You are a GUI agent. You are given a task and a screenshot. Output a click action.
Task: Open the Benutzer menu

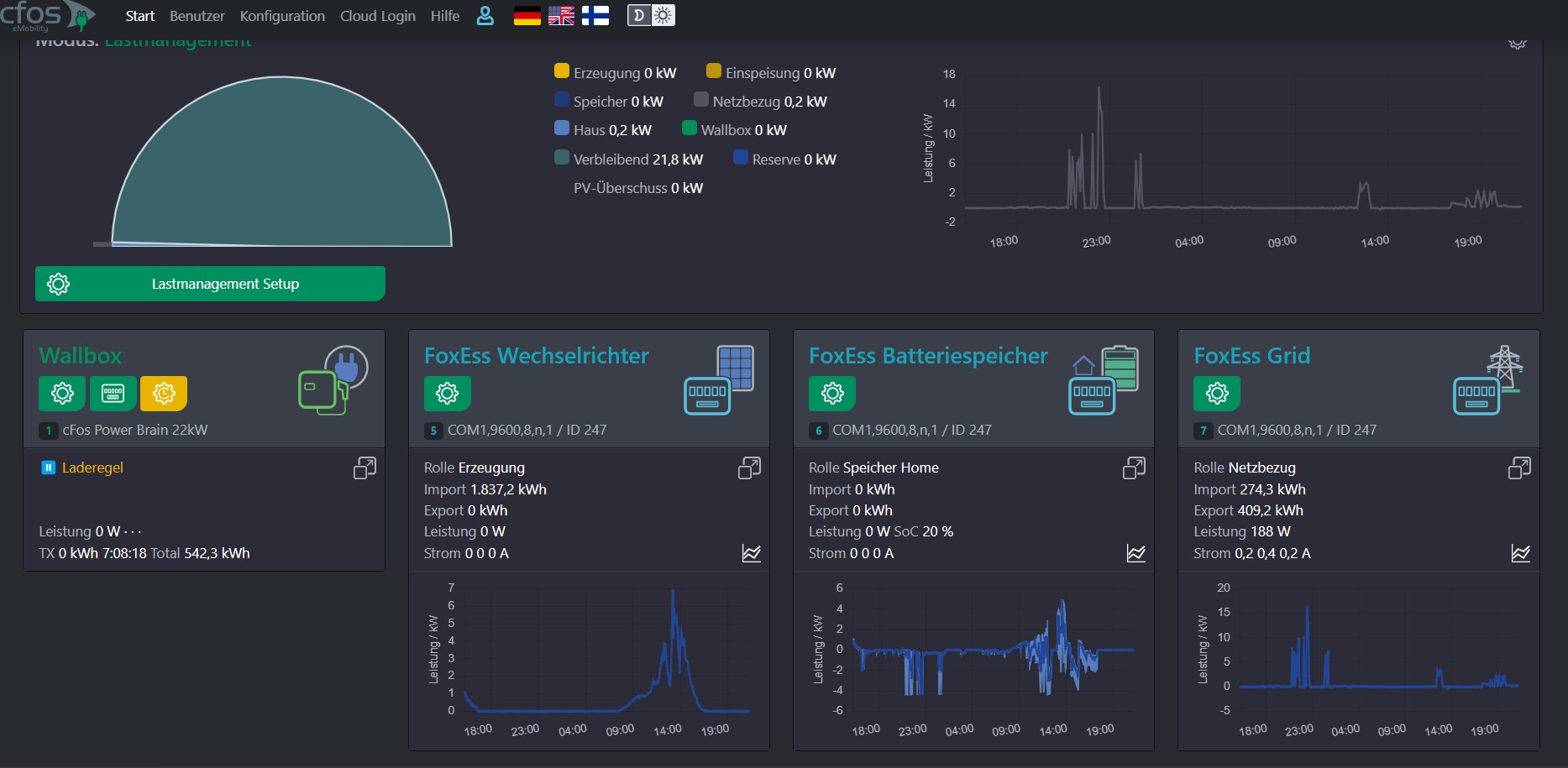tap(197, 16)
